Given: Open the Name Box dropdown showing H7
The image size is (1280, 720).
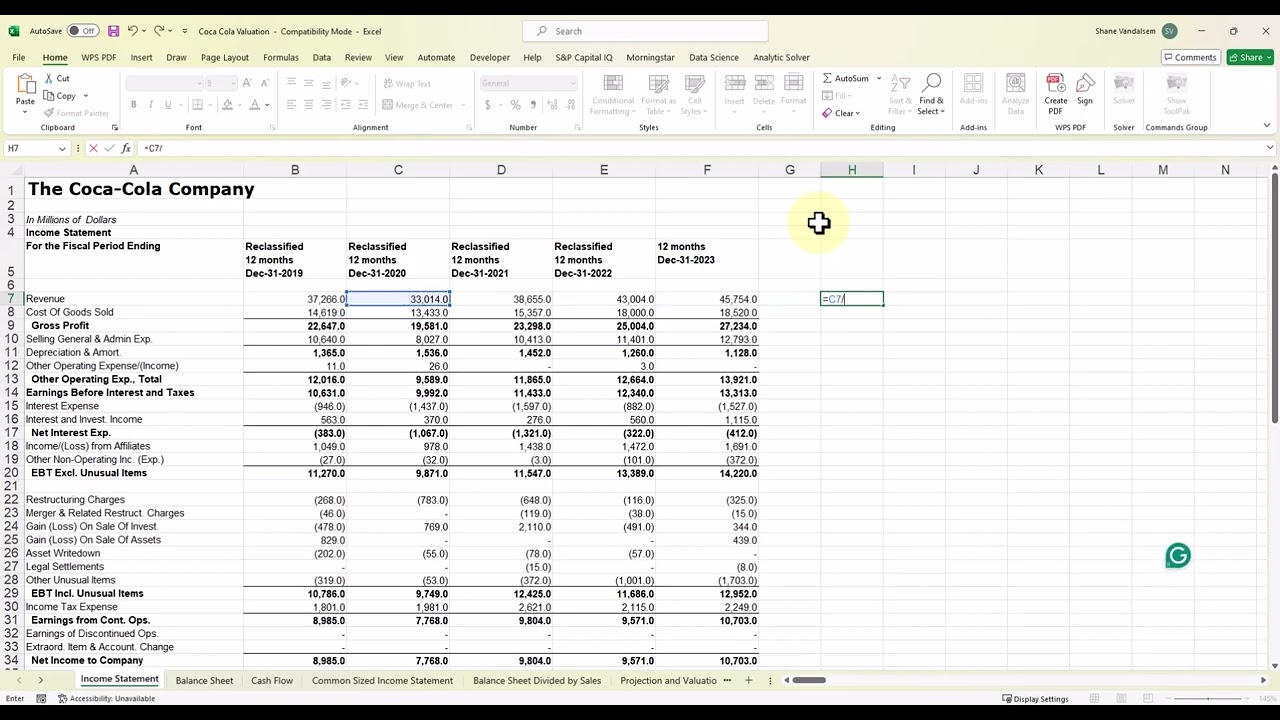Looking at the screenshot, I should [x=62, y=148].
